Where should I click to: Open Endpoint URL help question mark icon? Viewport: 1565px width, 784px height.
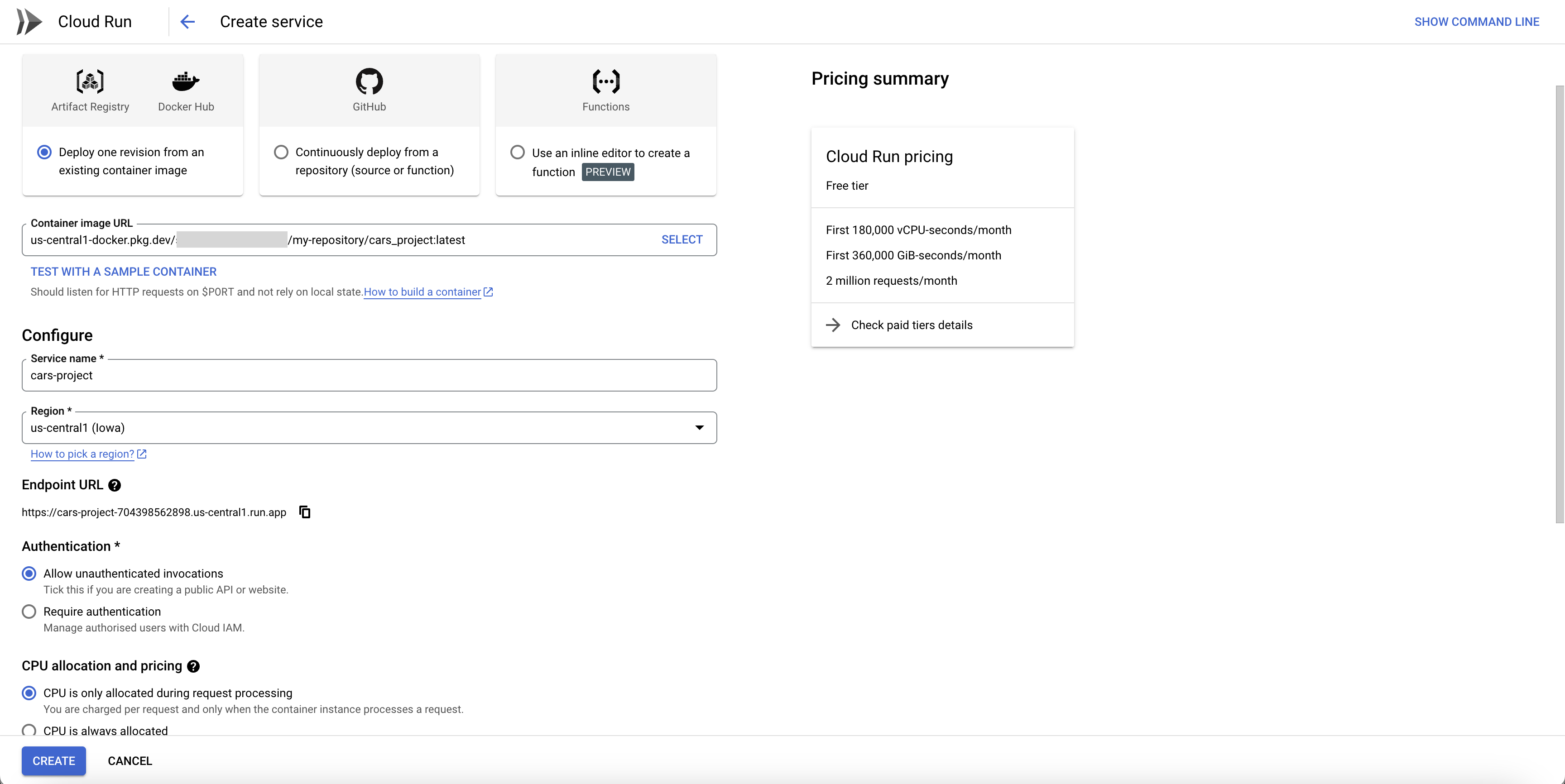tap(114, 485)
